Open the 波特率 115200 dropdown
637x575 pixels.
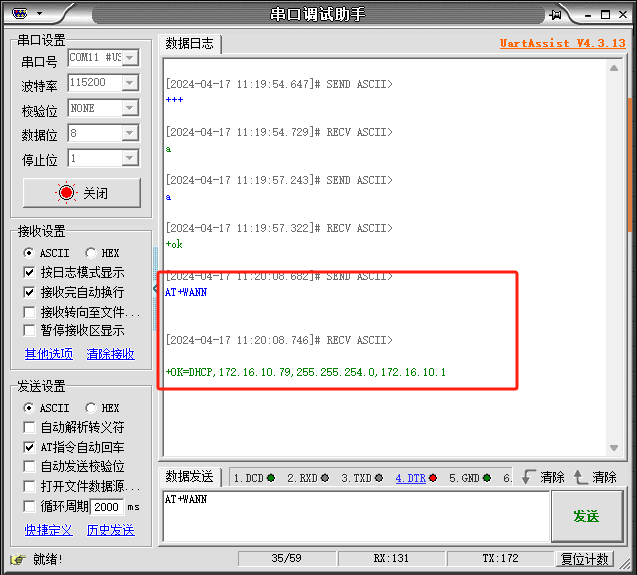[x=130, y=83]
